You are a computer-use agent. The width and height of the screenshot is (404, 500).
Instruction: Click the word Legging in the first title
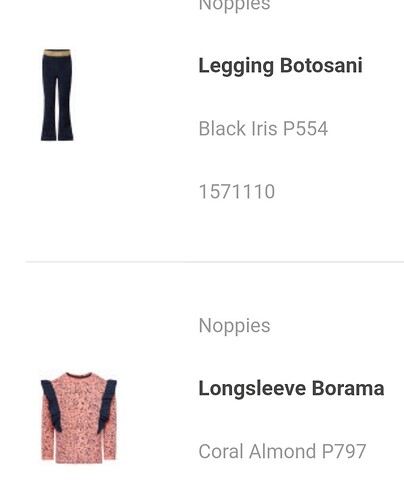236,66
